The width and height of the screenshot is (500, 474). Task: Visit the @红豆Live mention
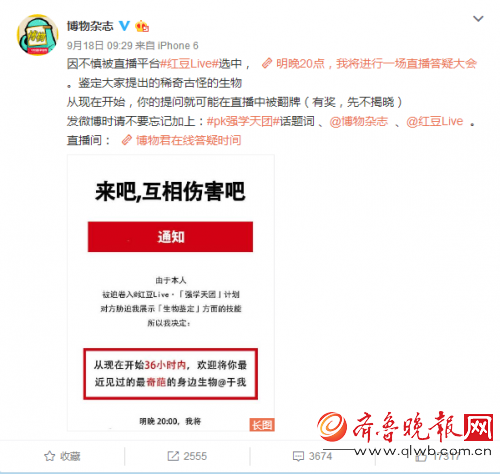(435, 121)
